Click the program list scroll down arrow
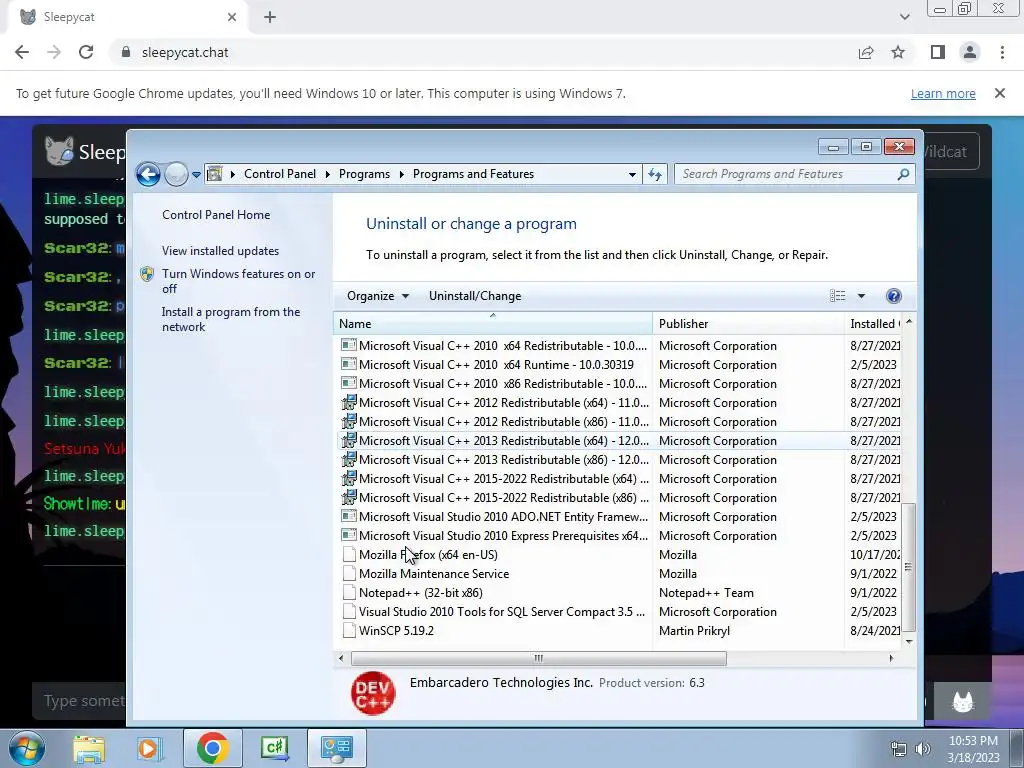The image size is (1024, 768). (x=908, y=642)
